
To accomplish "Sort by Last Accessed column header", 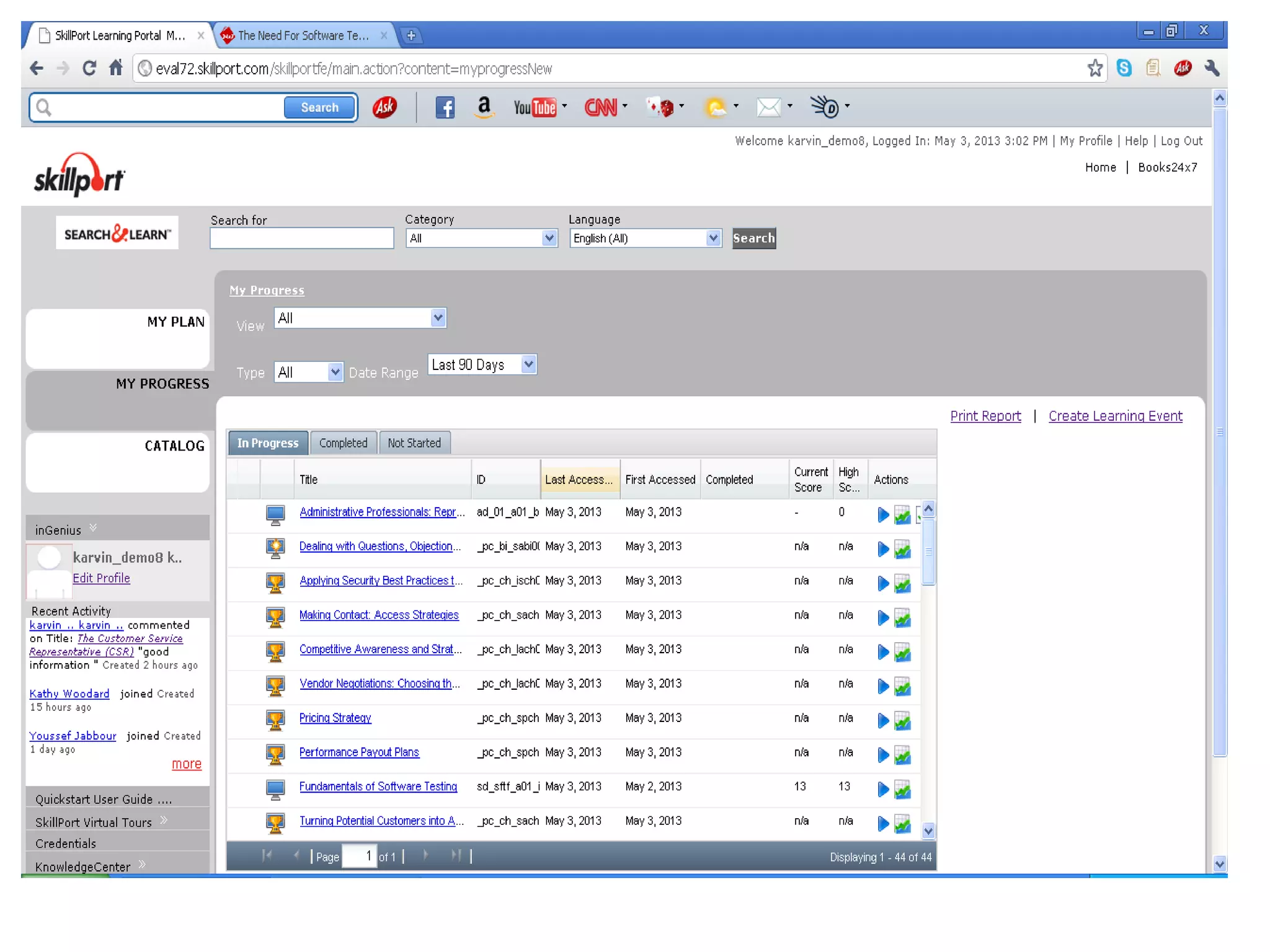I will pos(579,480).
